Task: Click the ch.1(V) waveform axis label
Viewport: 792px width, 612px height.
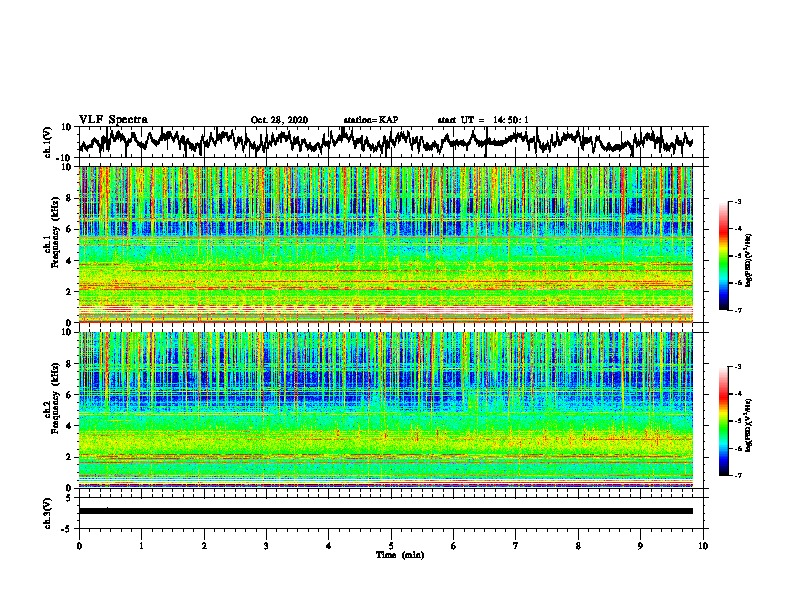Action: tap(48, 142)
